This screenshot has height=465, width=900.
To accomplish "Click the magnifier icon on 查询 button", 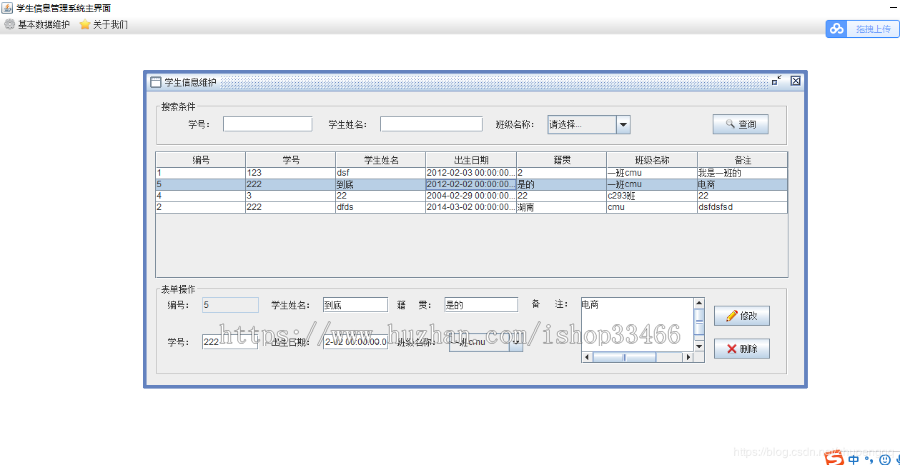I will pyautogui.click(x=730, y=123).
